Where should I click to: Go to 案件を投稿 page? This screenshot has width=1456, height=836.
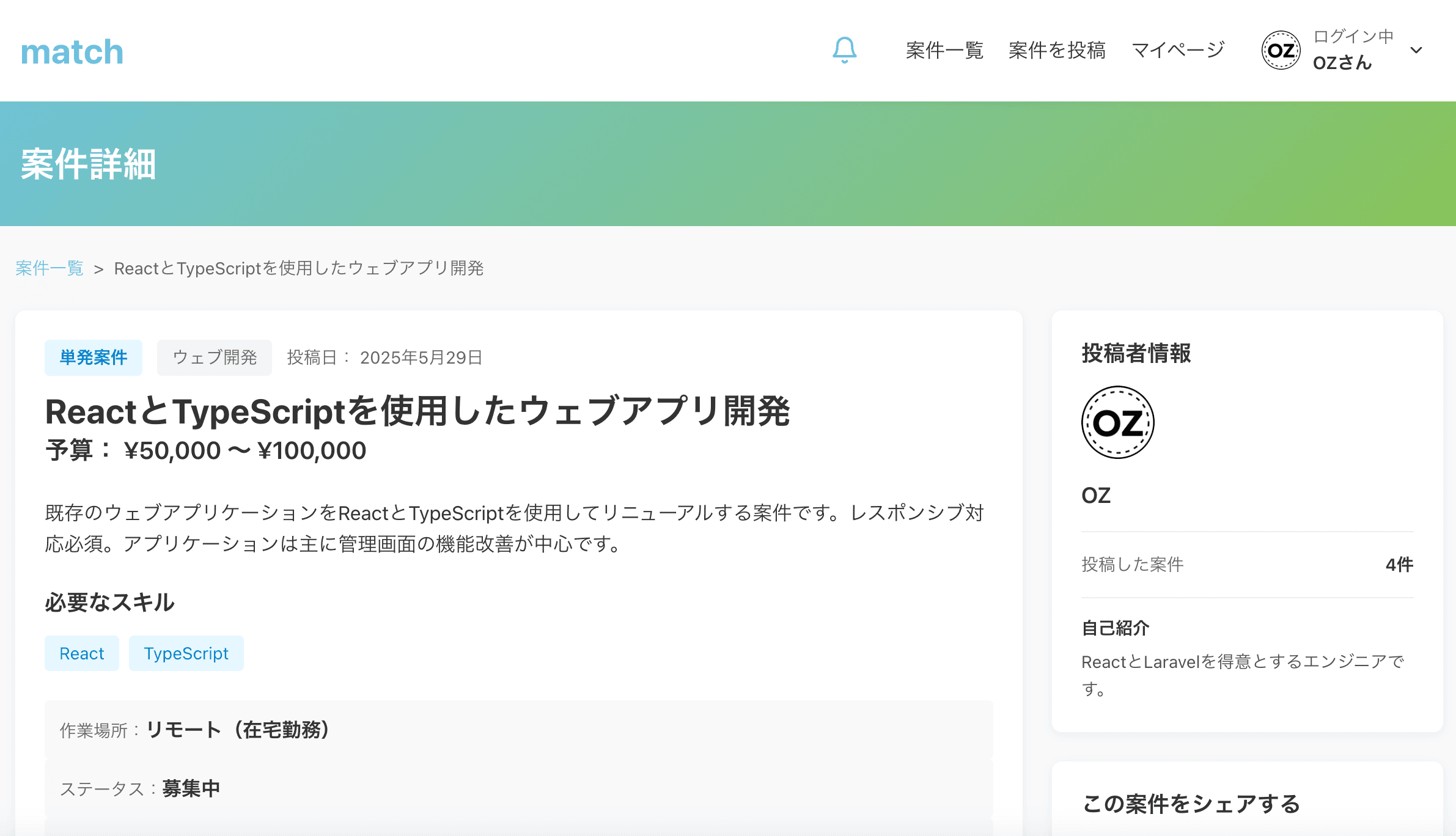(x=1057, y=50)
